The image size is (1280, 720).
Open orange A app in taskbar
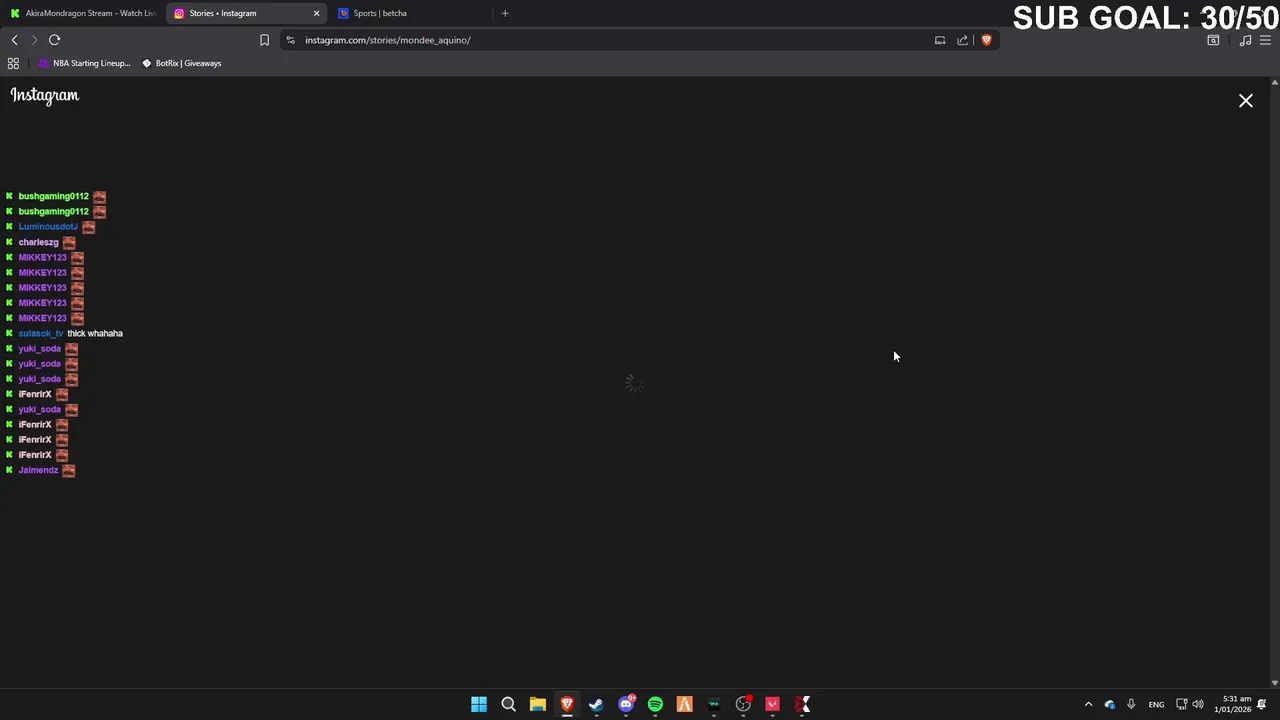pyautogui.click(x=684, y=704)
